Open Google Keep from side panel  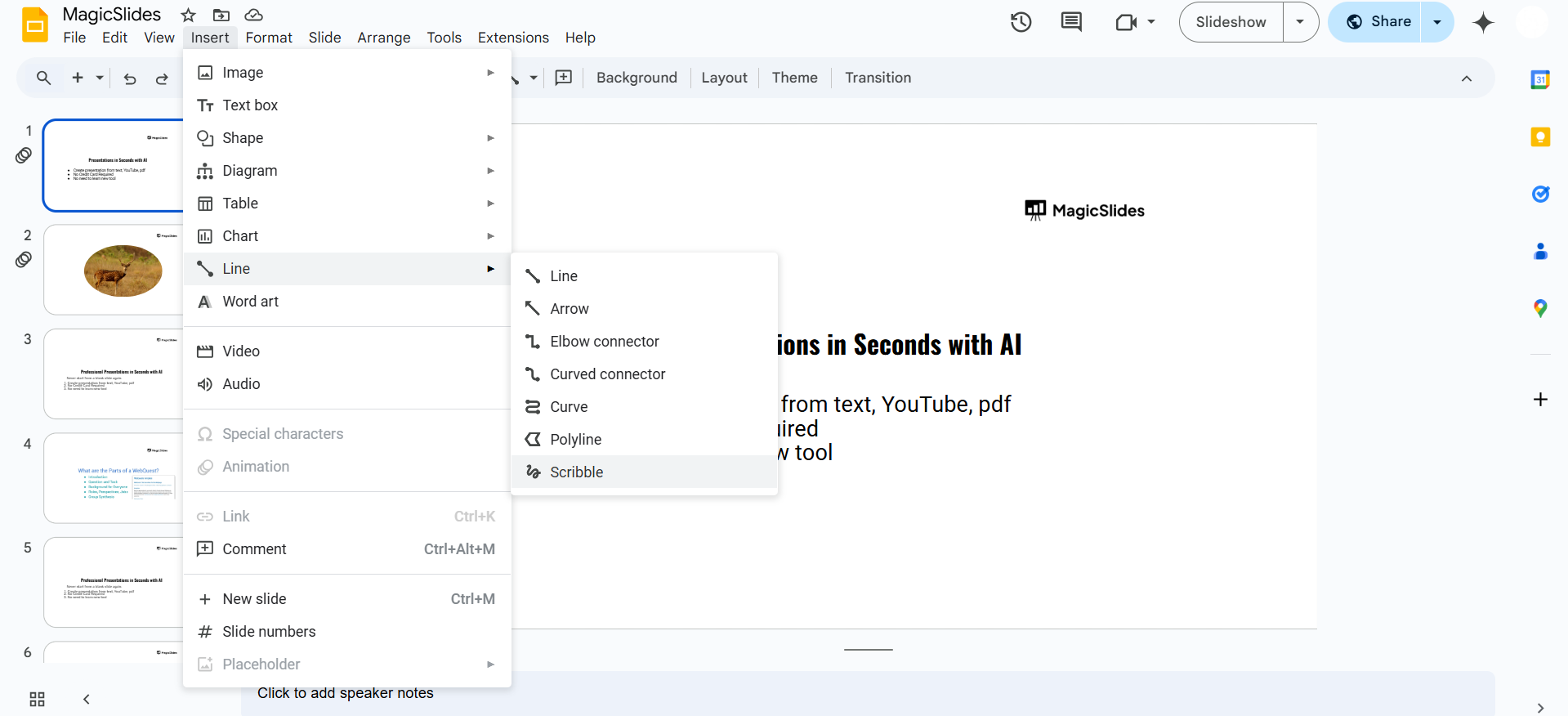[x=1540, y=136]
